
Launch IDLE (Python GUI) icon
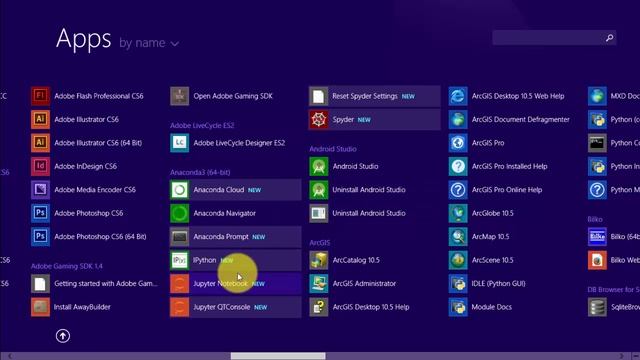tap(458, 283)
